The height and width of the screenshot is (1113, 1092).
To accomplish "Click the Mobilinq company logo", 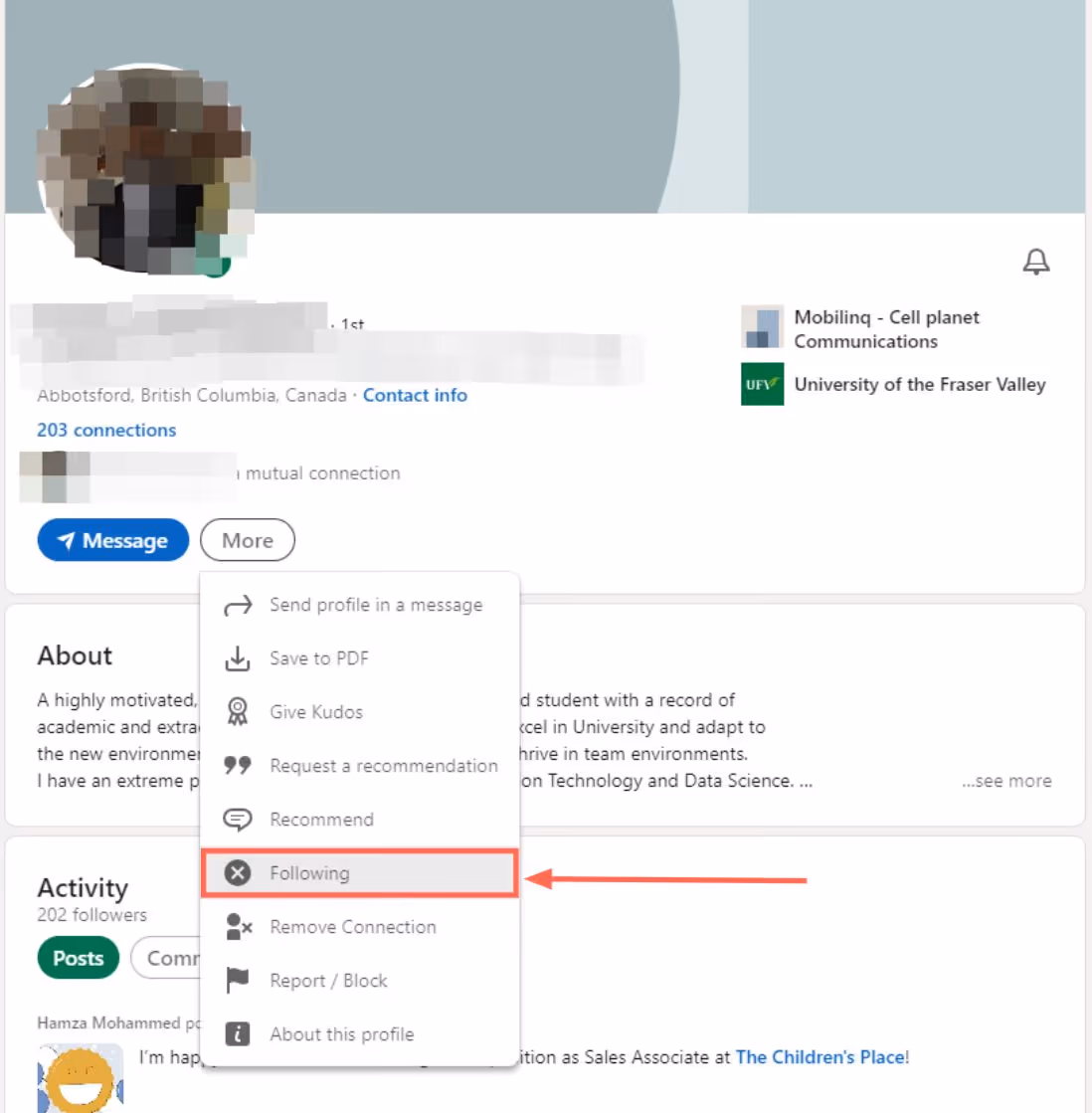I will click(762, 327).
